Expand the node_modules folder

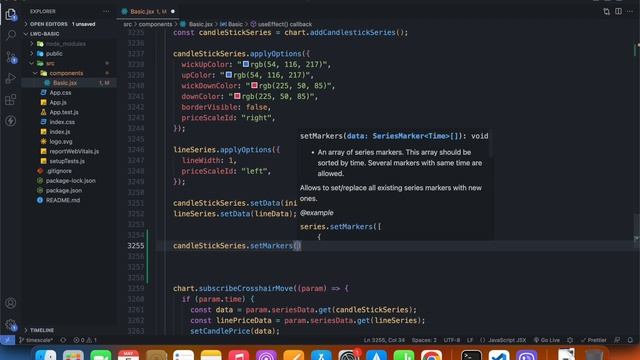click(x=65, y=44)
